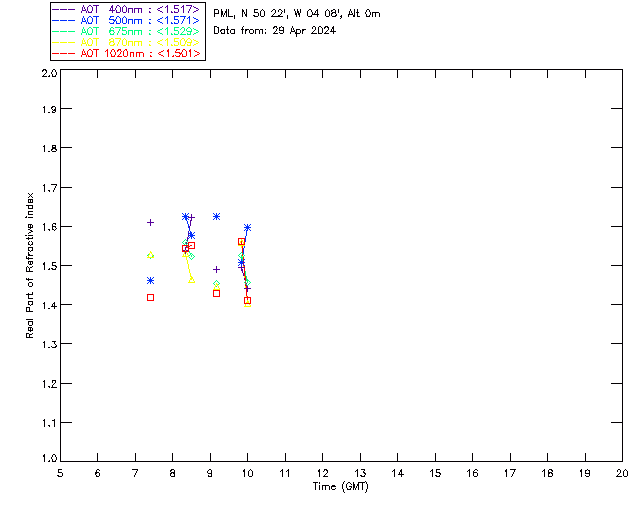
Task: Click the red dashed line sample in legend
Action: pos(64,53)
